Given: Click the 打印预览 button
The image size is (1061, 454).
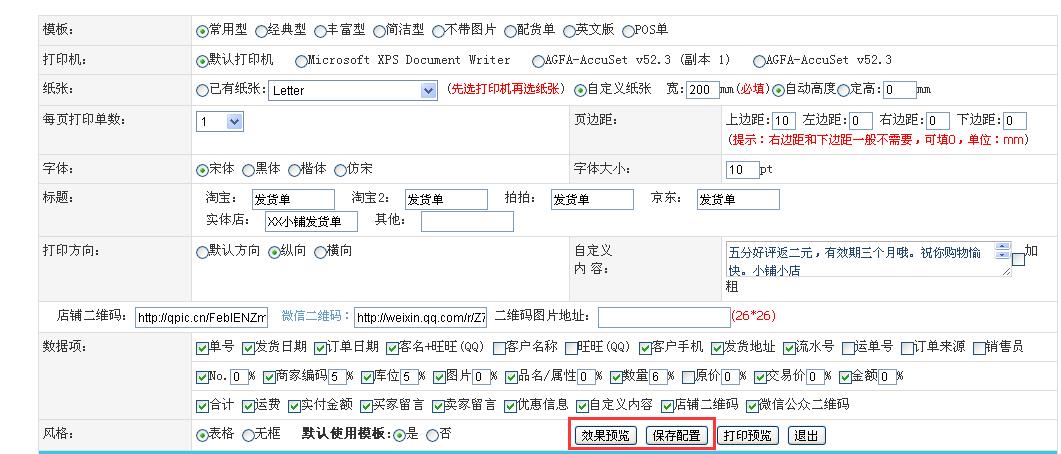Looking at the screenshot, I should (x=748, y=436).
